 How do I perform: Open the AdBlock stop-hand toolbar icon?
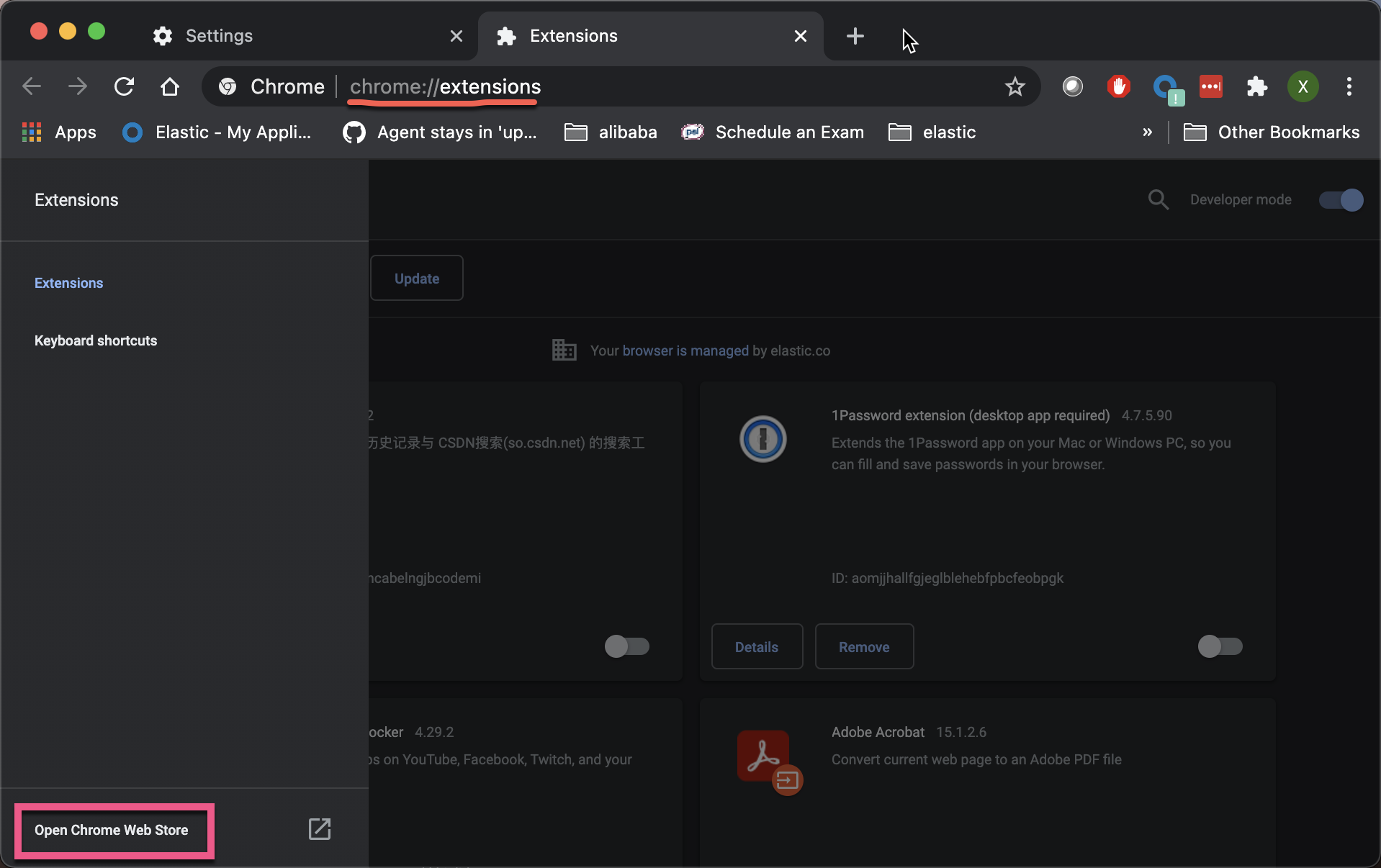pyautogui.click(x=1118, y=86)
